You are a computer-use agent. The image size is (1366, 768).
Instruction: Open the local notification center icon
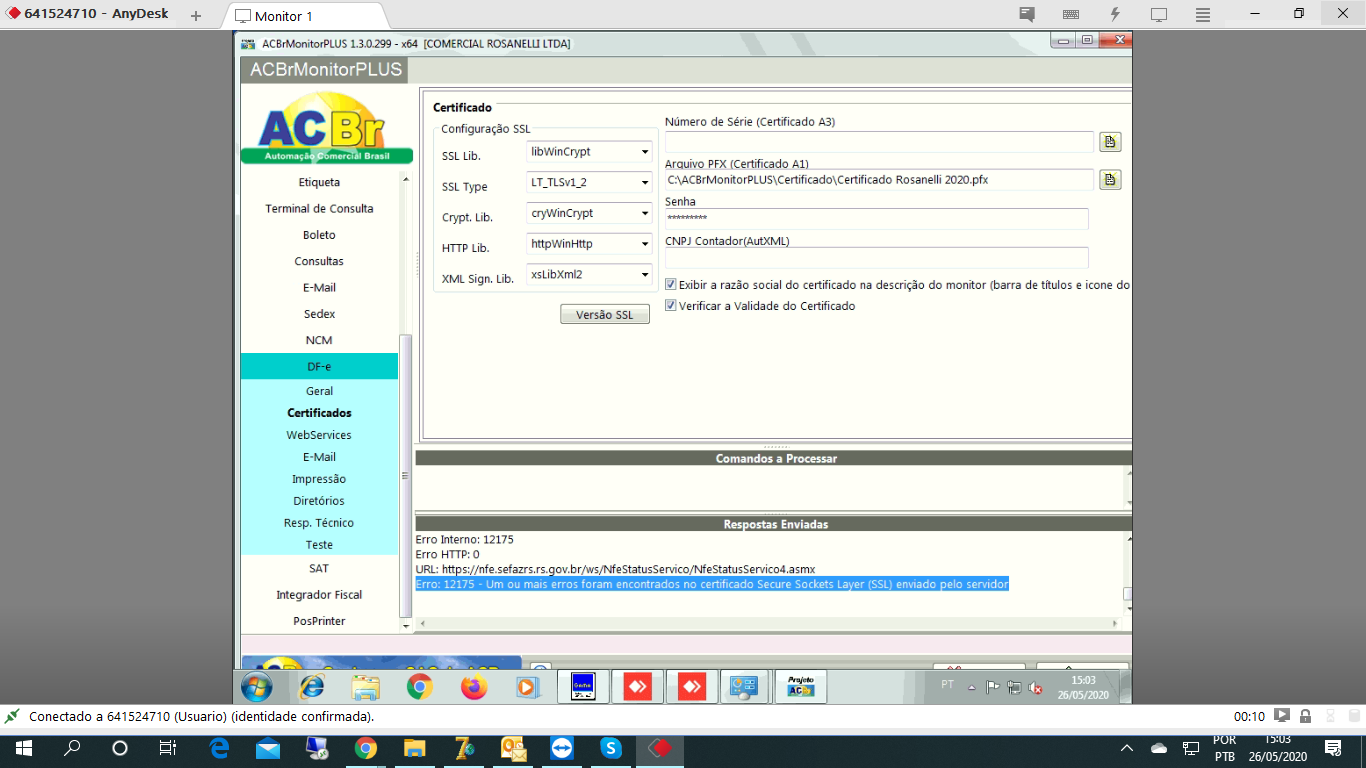click(x=1333, y=748)
